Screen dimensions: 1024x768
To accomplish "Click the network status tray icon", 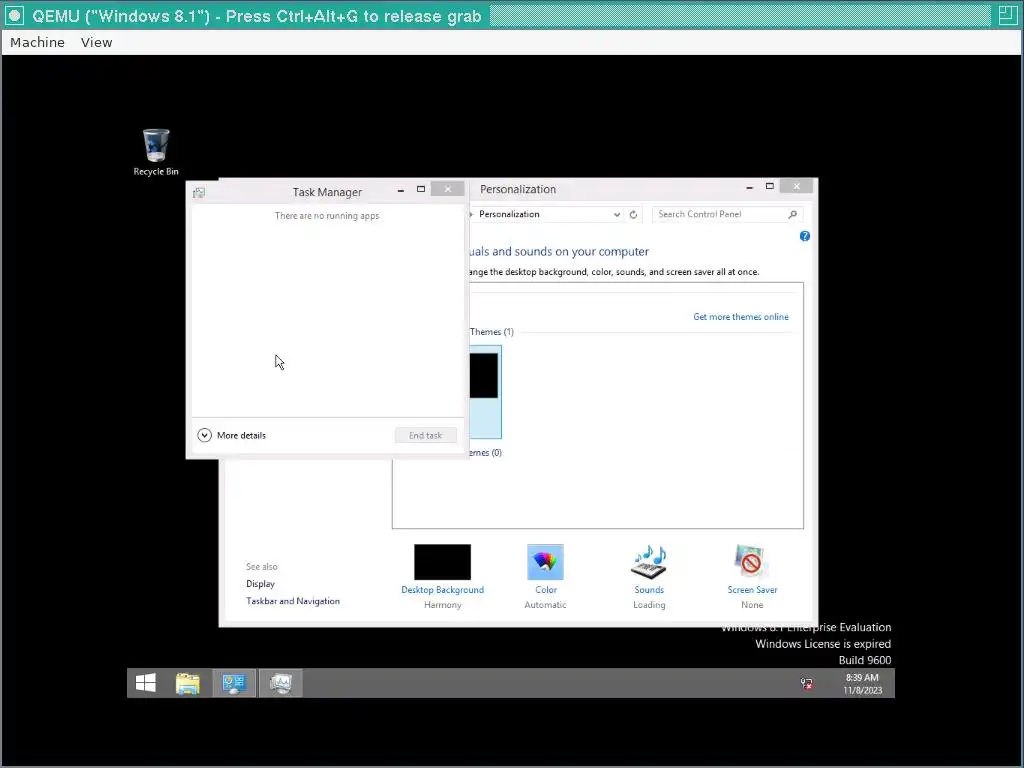I will tap(807, 684).
